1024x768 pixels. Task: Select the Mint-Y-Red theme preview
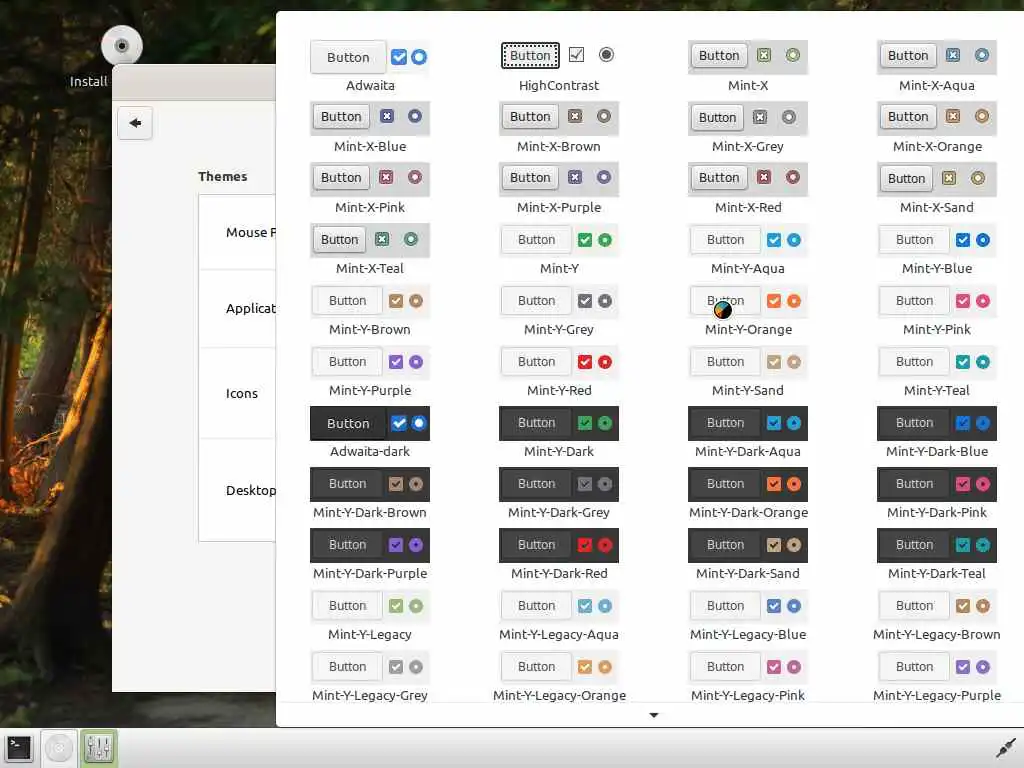click(559, 362)
